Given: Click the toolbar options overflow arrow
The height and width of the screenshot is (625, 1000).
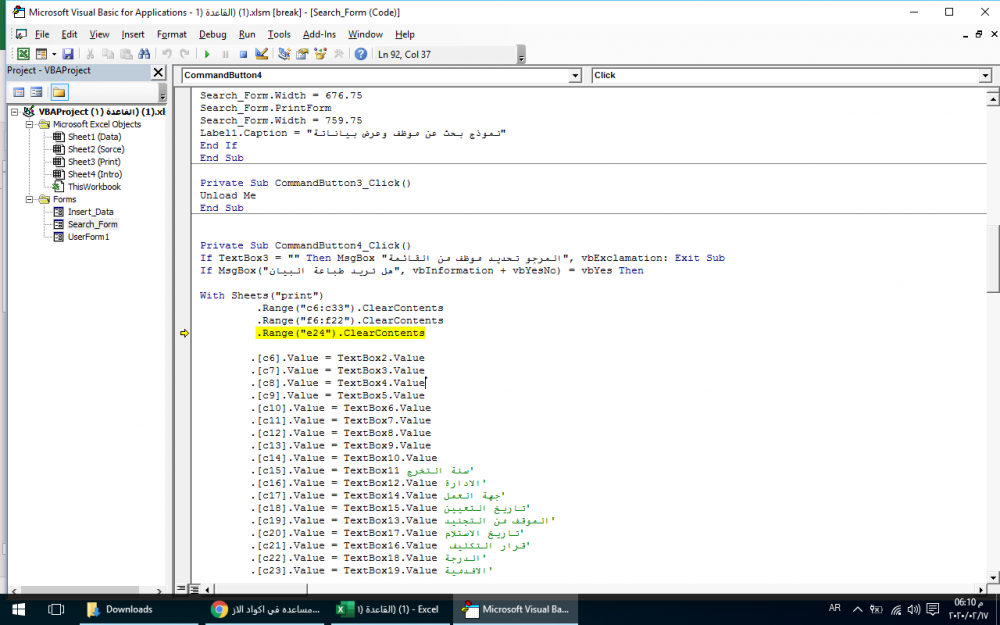Looking at the screenshot, I should pos(521,57).
